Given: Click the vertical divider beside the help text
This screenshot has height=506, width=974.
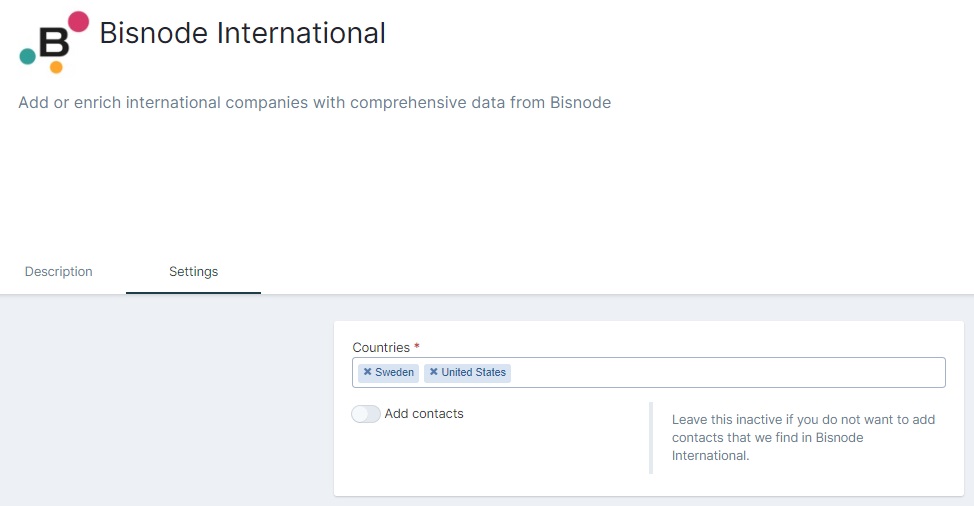Looking at the screenshot, I should point(651,438).
